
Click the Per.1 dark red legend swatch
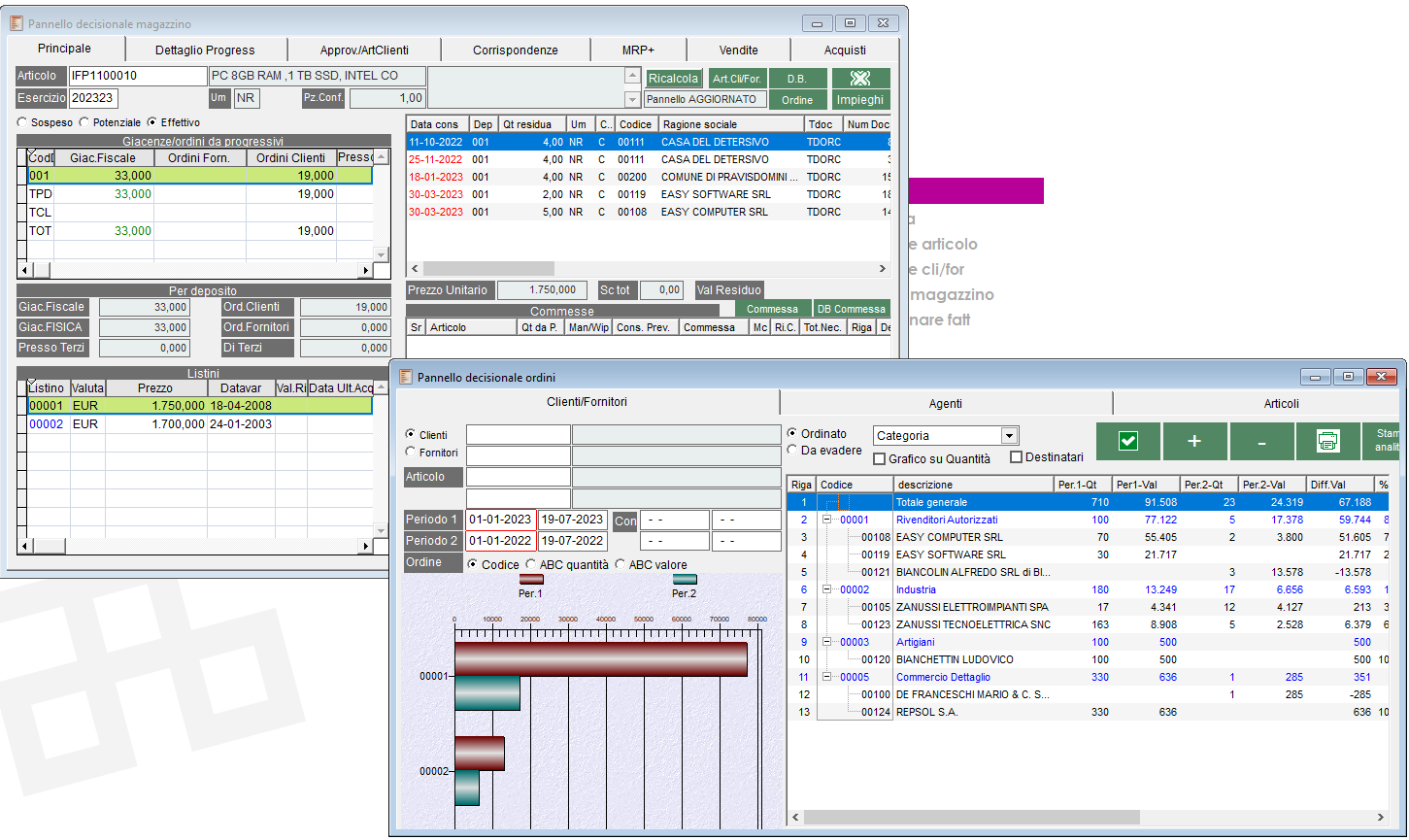click(531, 580)
